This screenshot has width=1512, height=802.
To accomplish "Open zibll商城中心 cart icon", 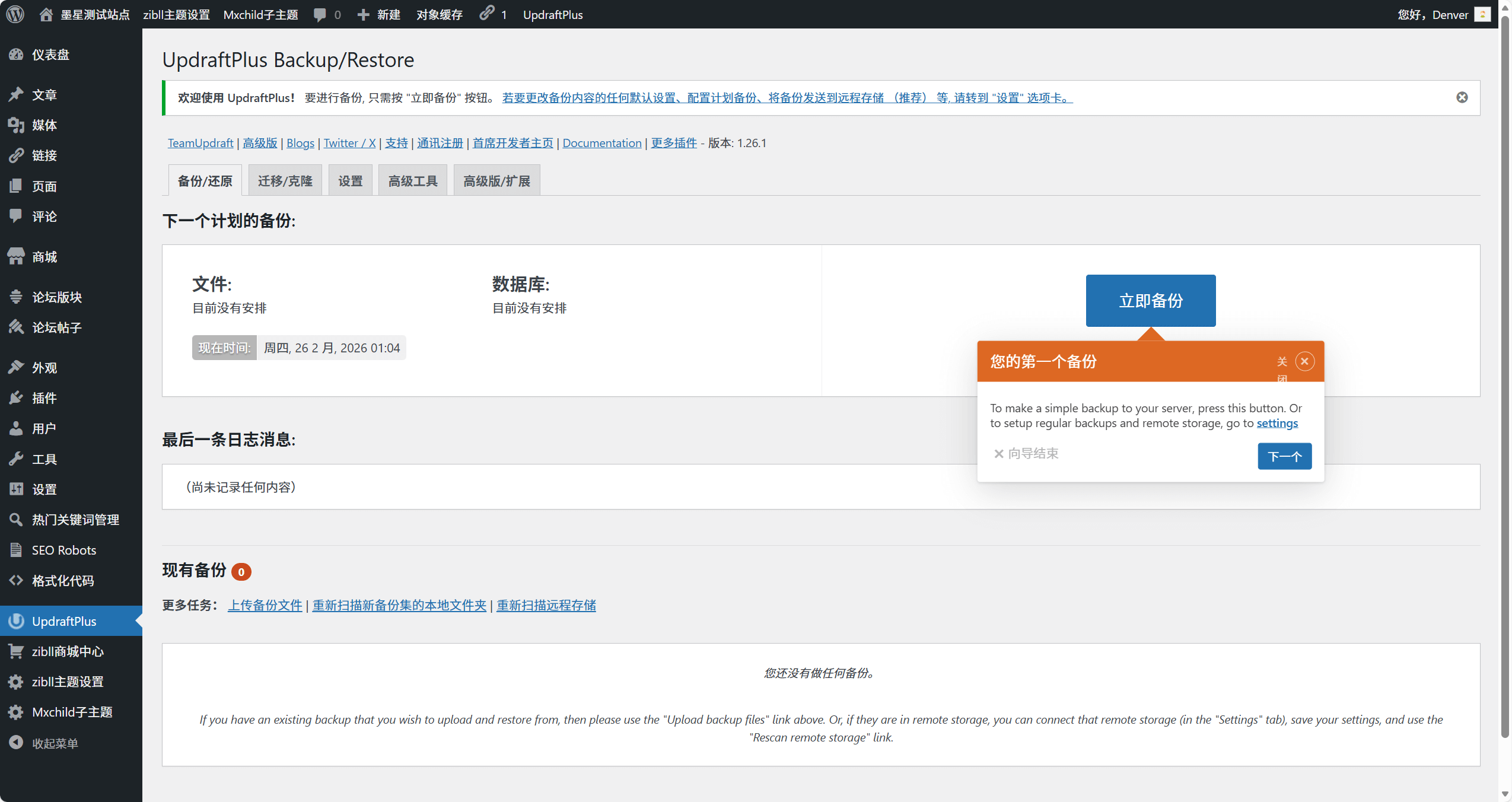I will point(16,651).
